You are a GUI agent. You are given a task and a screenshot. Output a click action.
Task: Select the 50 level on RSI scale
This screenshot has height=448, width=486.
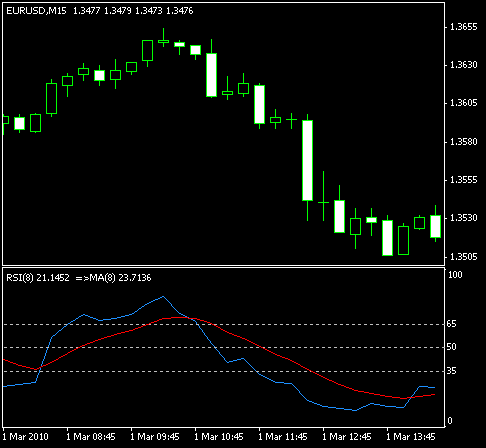pyautogui.click(x=451, y=347)
